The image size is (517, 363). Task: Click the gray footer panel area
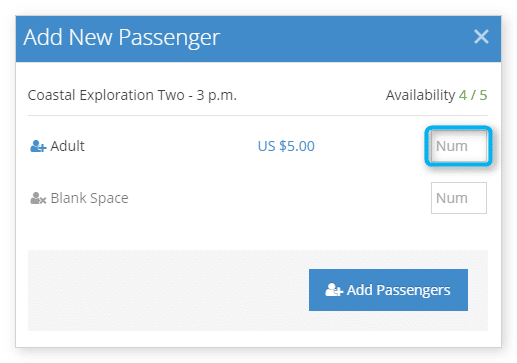click(258, 290)
